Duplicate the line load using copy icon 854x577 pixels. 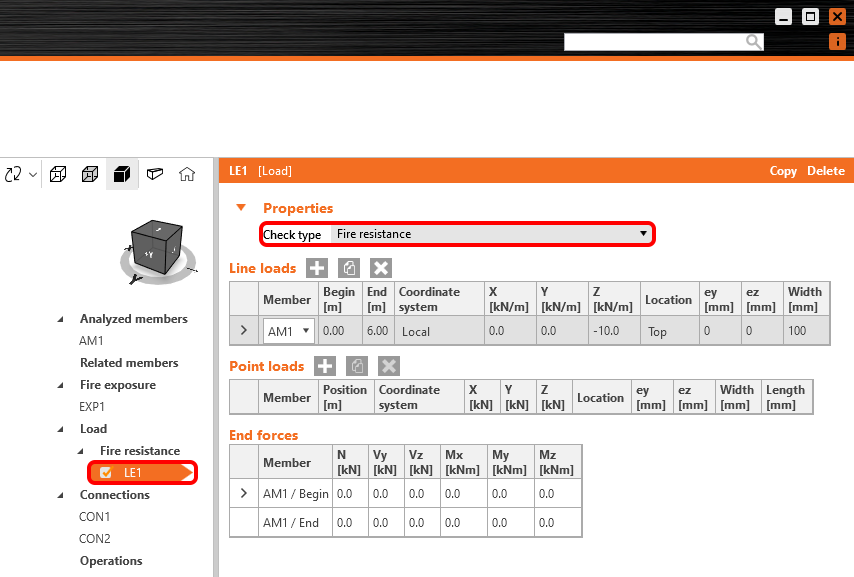coord(348,268)
